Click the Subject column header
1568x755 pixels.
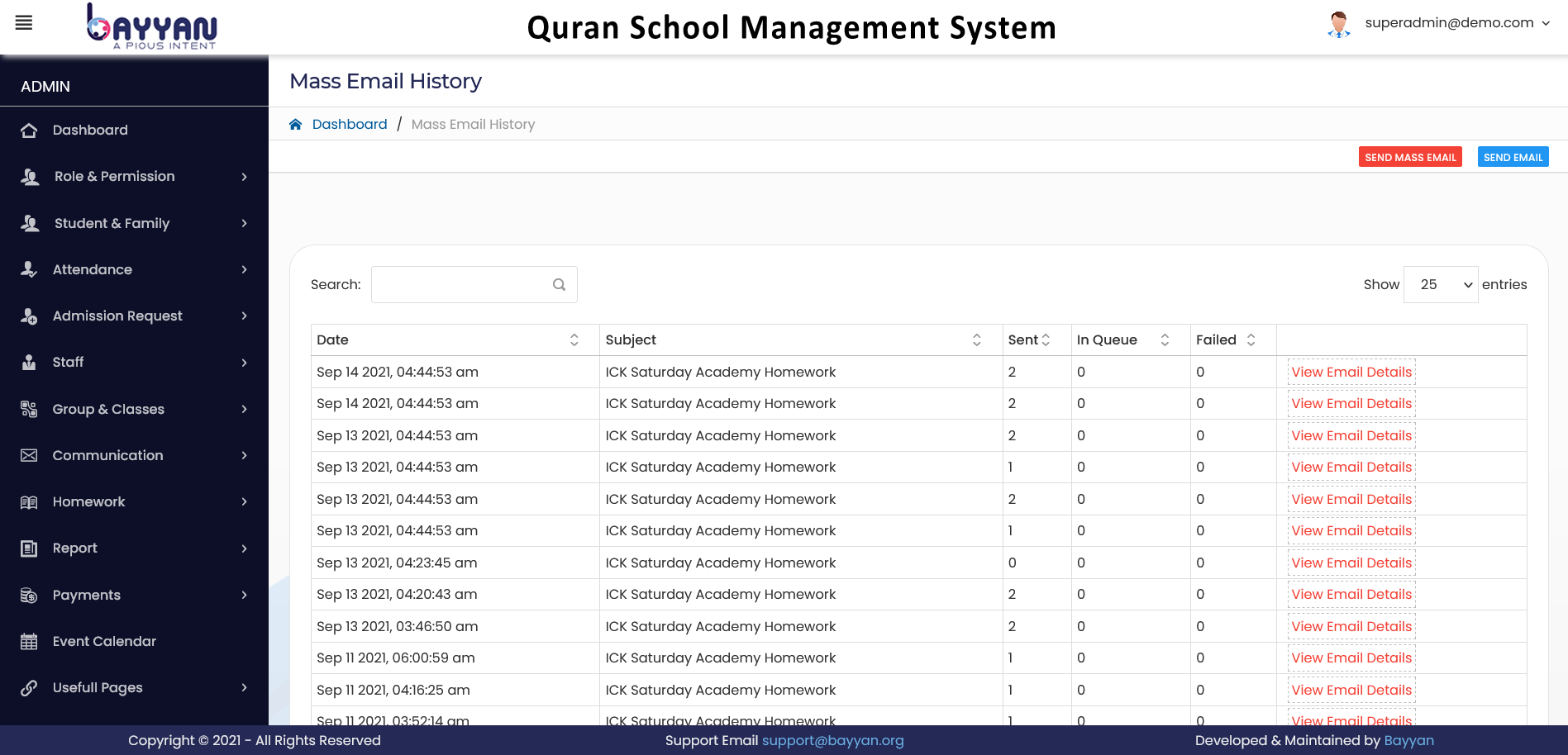(800, 340)
